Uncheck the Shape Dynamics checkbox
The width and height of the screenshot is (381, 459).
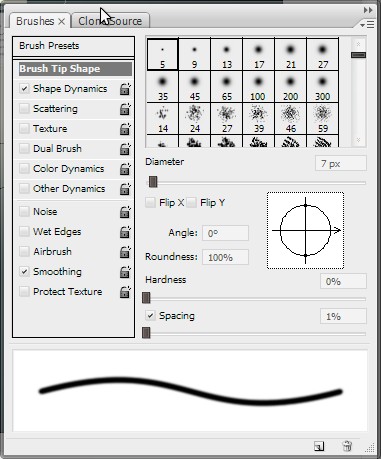(x=24, y=89)
